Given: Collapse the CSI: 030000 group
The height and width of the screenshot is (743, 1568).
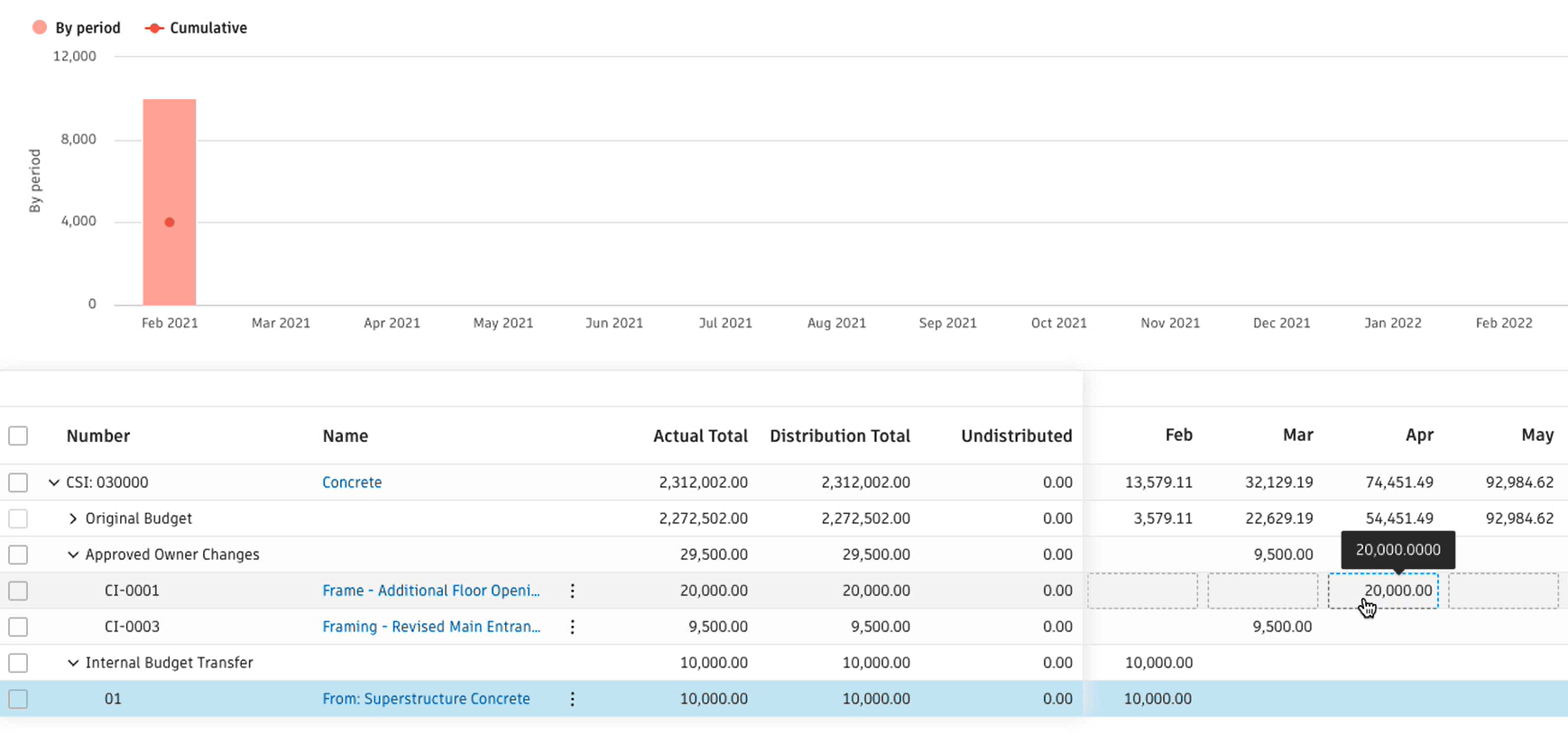Looking at the screenshot, I should [54, 482].
